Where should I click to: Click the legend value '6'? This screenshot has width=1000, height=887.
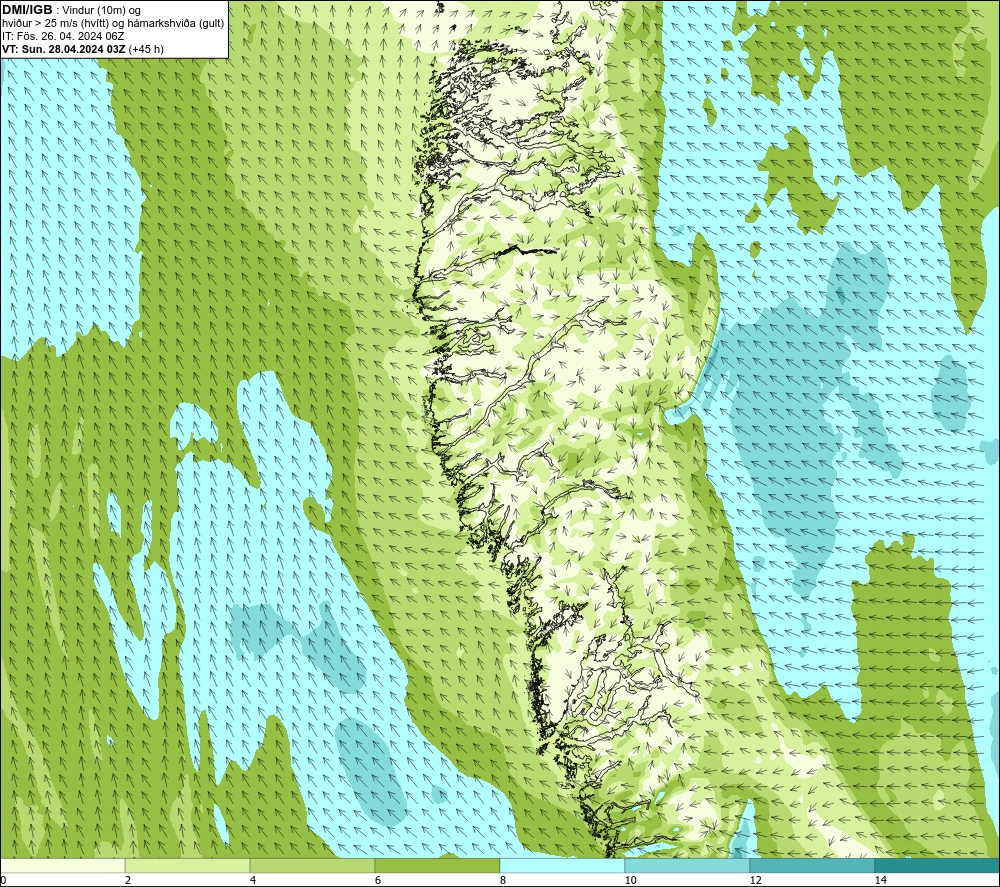point(378,881)
